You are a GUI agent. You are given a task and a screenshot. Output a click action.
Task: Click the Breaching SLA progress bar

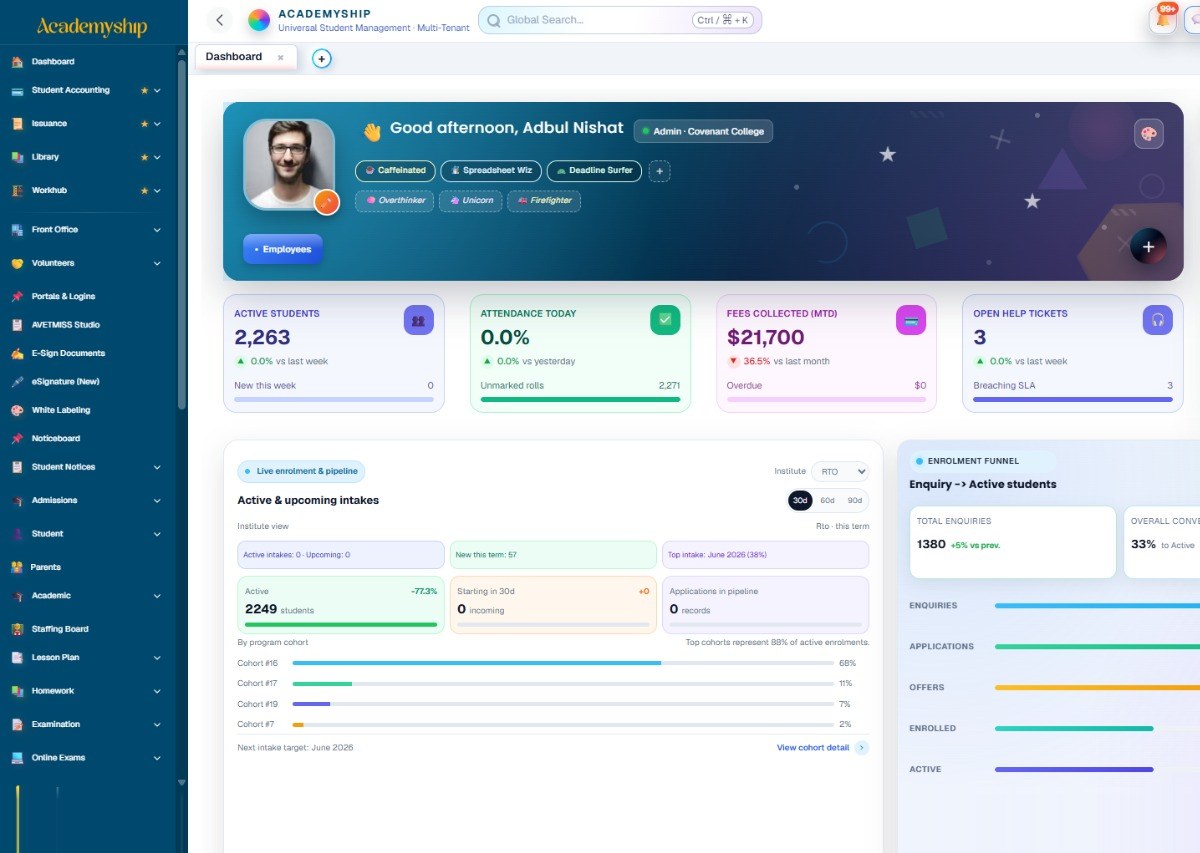(x=1073, y=399)
